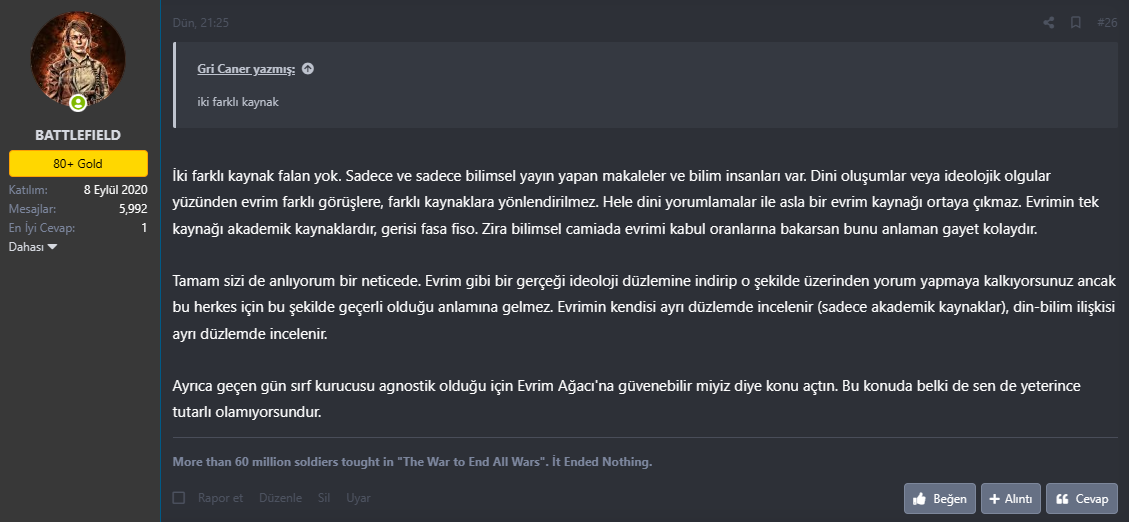The image size is (1129, 522).
Task: Expand the Dahası user details
Action: coord(33,246)
